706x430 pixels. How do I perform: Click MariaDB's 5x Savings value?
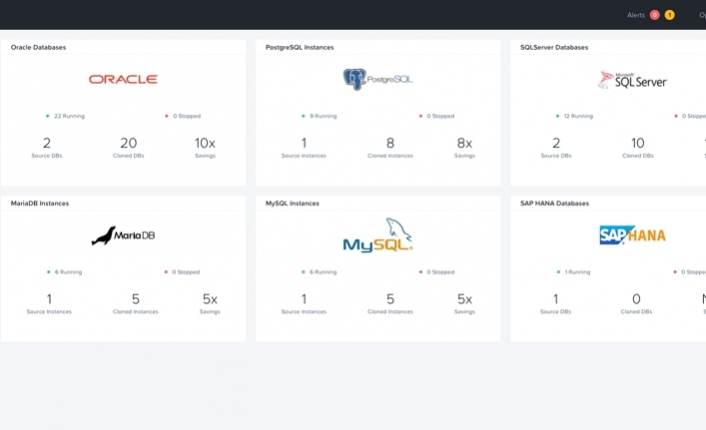click(210, 304)
